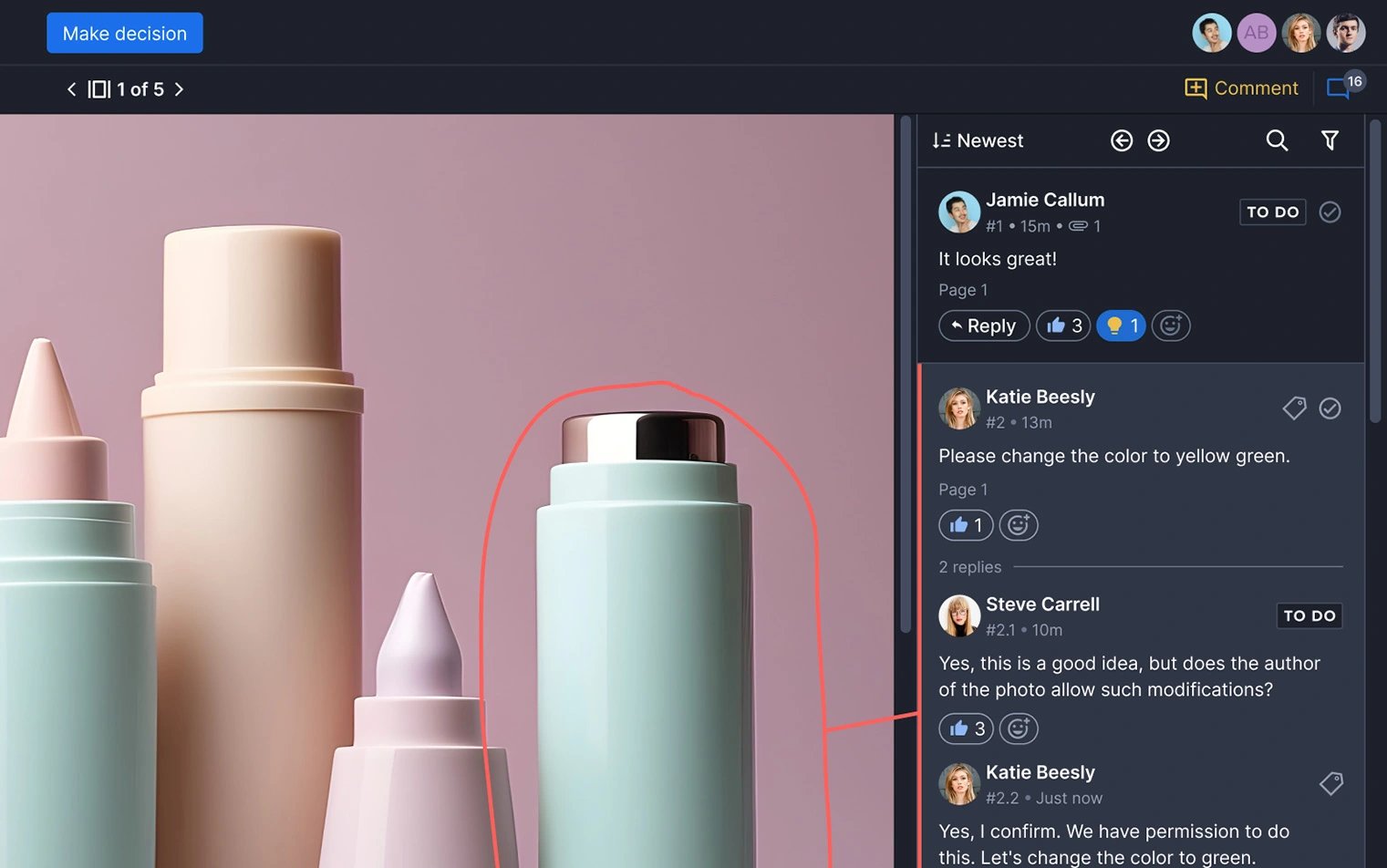Open the comment filter funnel
This screenshot has height=868, width=1387.
(x=1330, y=140)
